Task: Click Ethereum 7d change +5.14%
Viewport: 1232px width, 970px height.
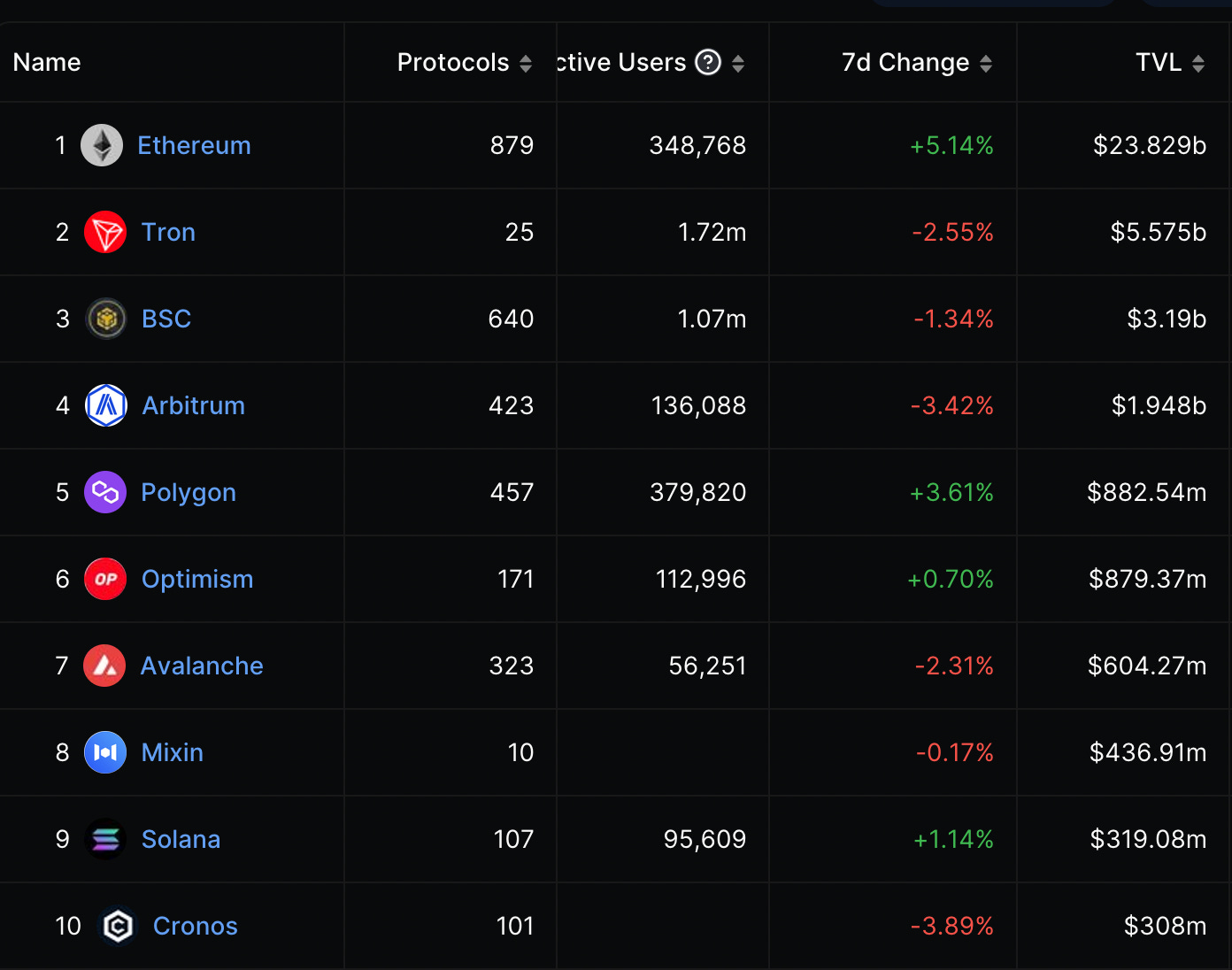Action: (951, 145)
